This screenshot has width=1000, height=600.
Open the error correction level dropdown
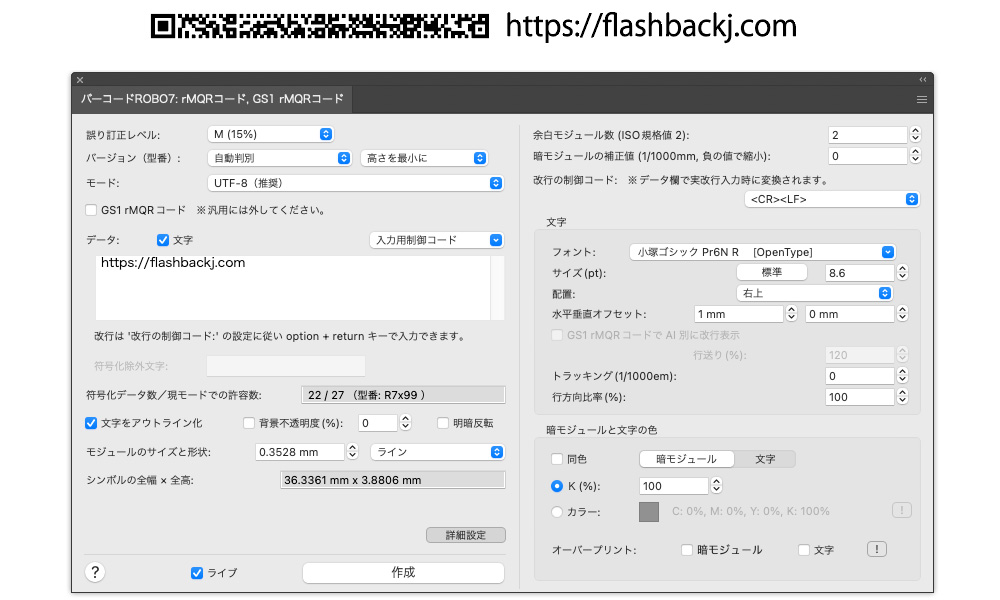270,134
